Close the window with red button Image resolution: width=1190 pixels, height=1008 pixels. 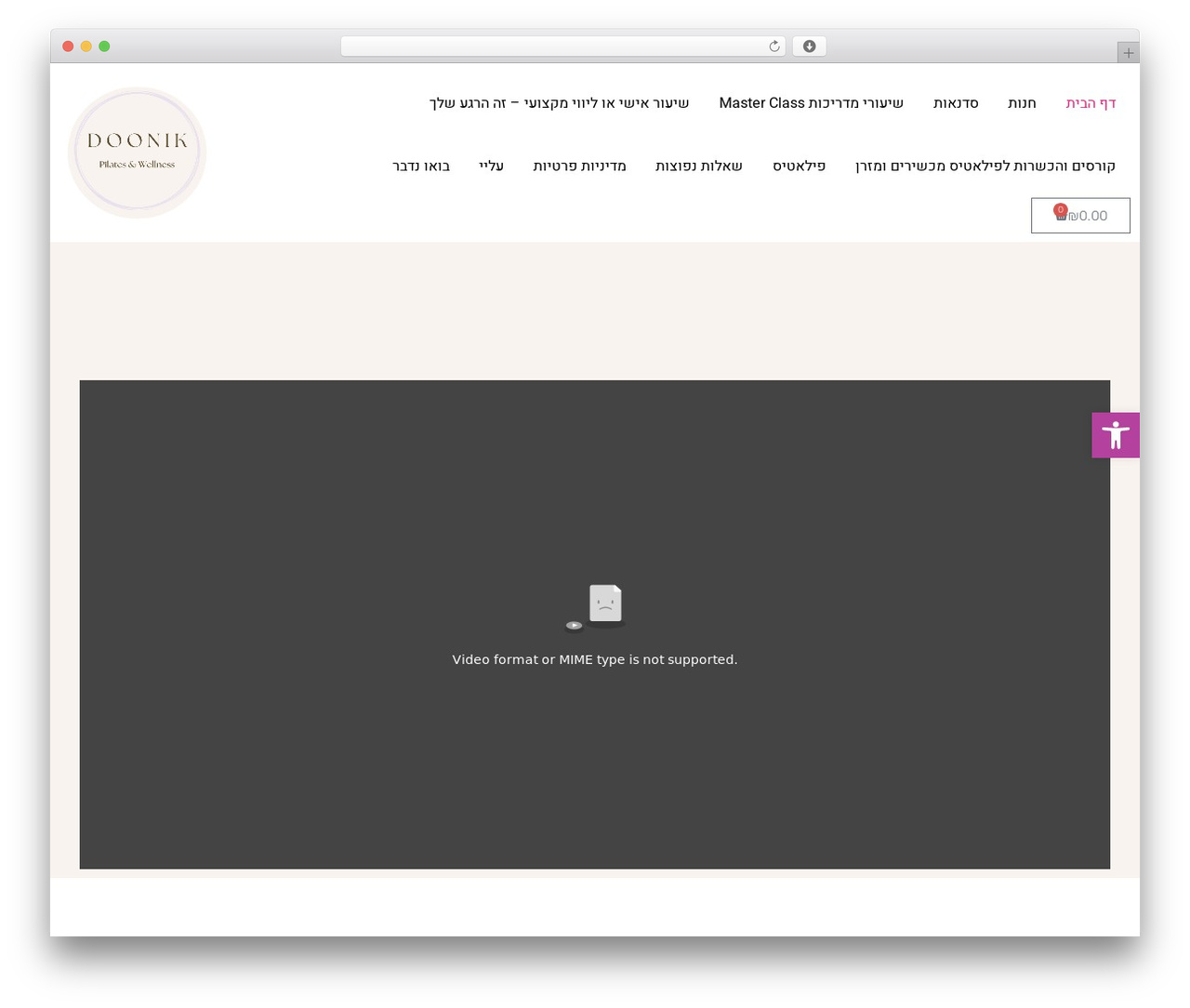pos(68,46)
